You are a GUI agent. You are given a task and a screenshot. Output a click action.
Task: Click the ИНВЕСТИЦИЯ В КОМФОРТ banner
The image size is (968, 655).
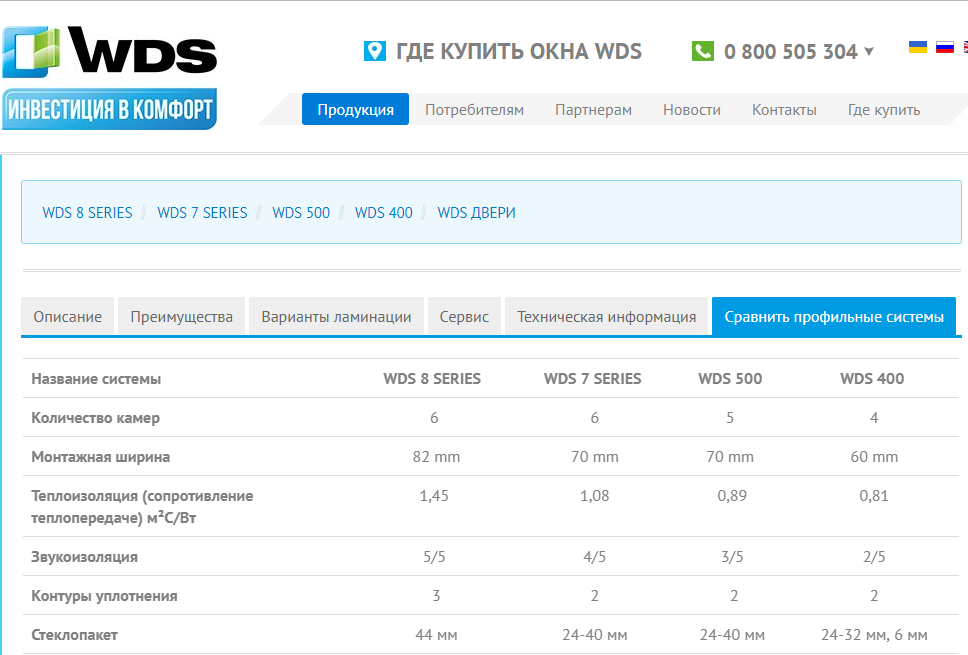109,109
